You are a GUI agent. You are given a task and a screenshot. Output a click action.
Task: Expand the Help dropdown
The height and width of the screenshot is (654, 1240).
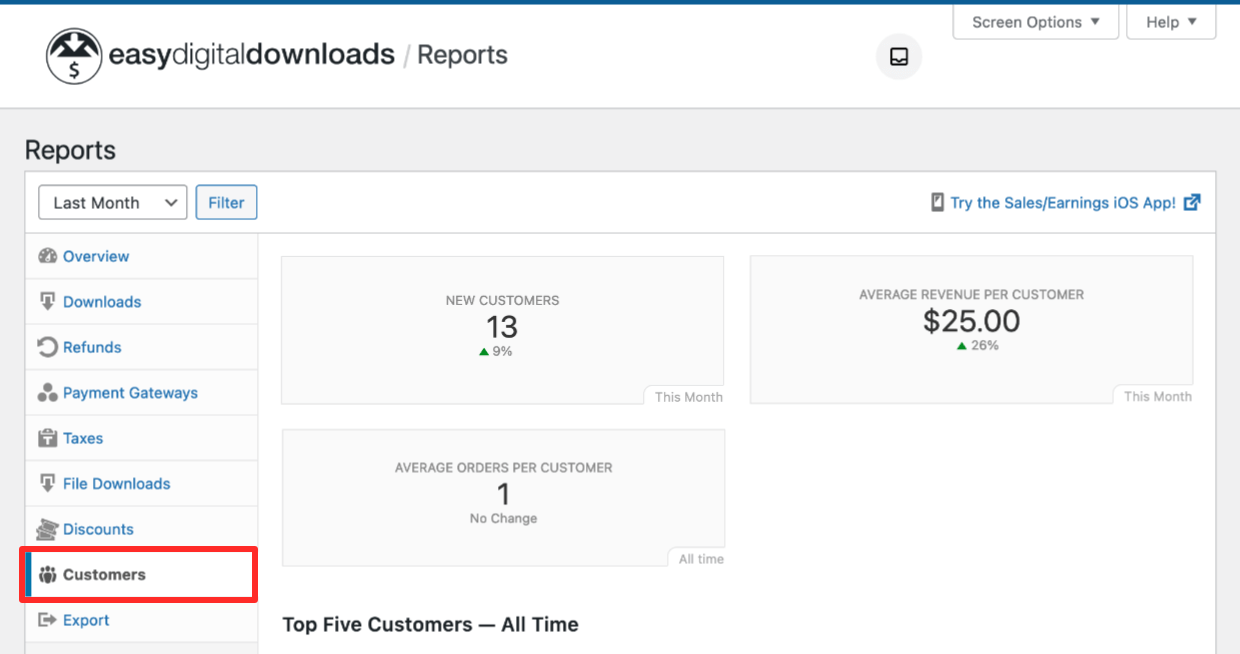[x=1171, y=21]
